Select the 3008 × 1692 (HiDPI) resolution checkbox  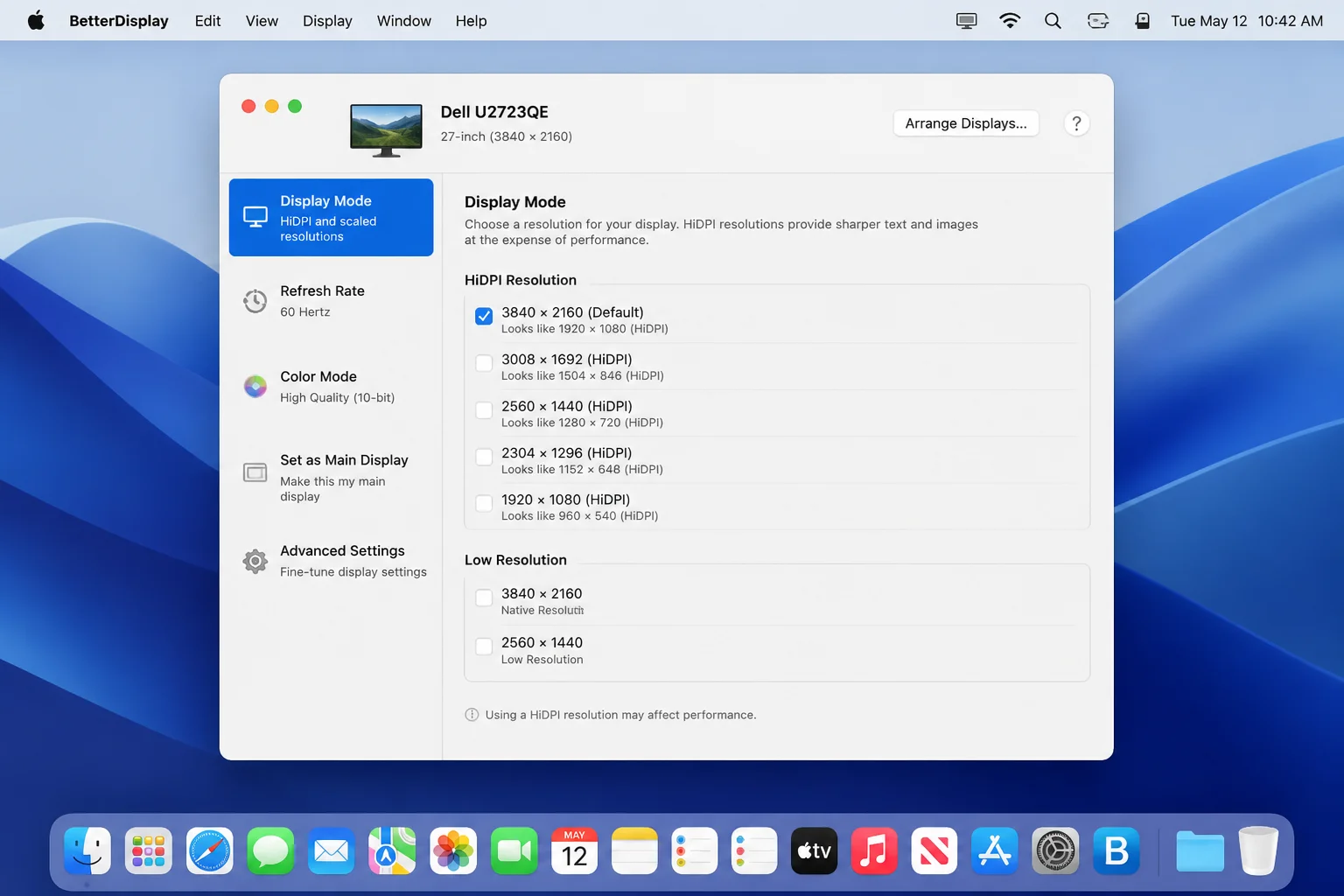[x=484, y=363]
